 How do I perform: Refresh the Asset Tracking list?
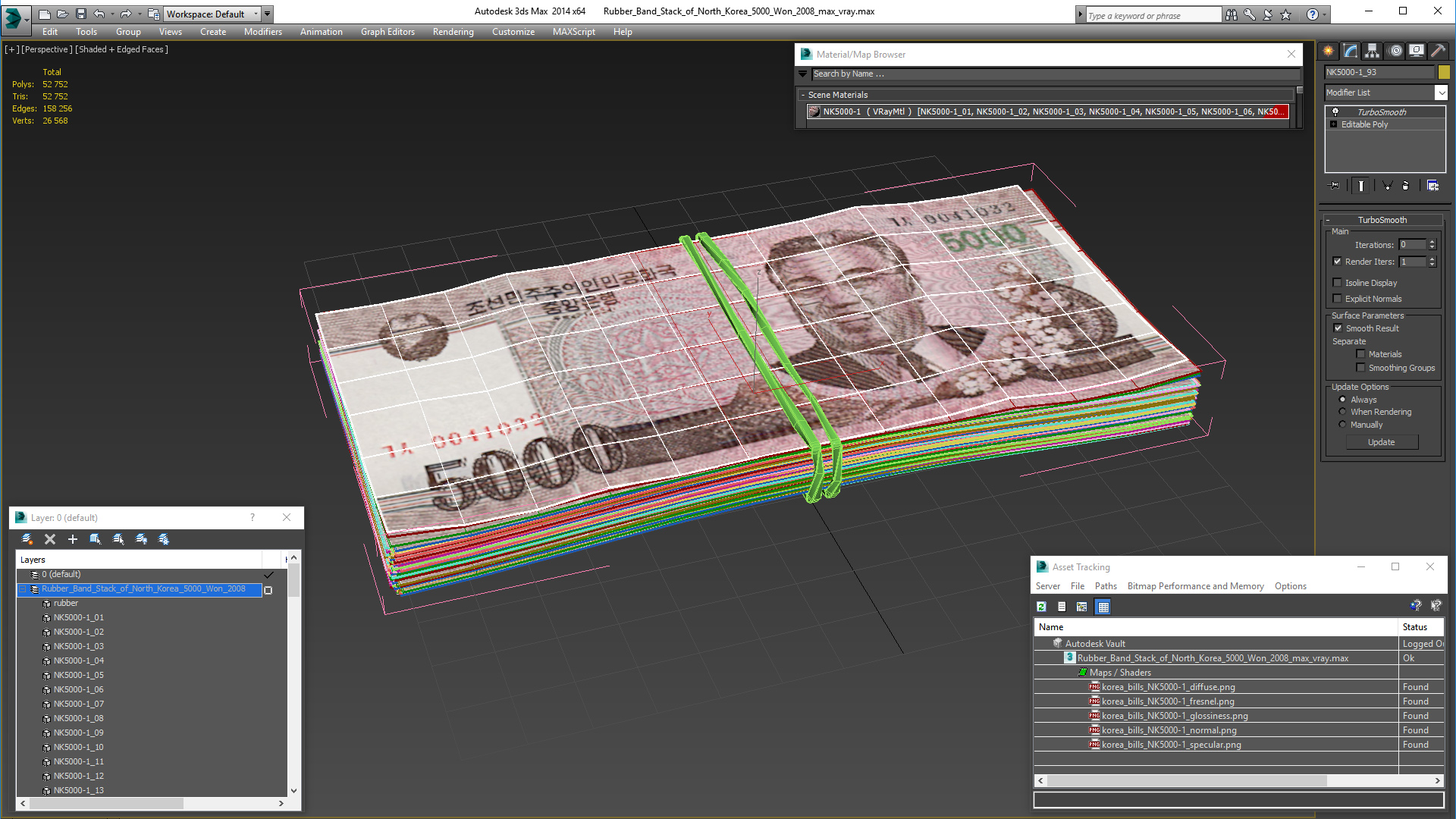coord(1042,607)
